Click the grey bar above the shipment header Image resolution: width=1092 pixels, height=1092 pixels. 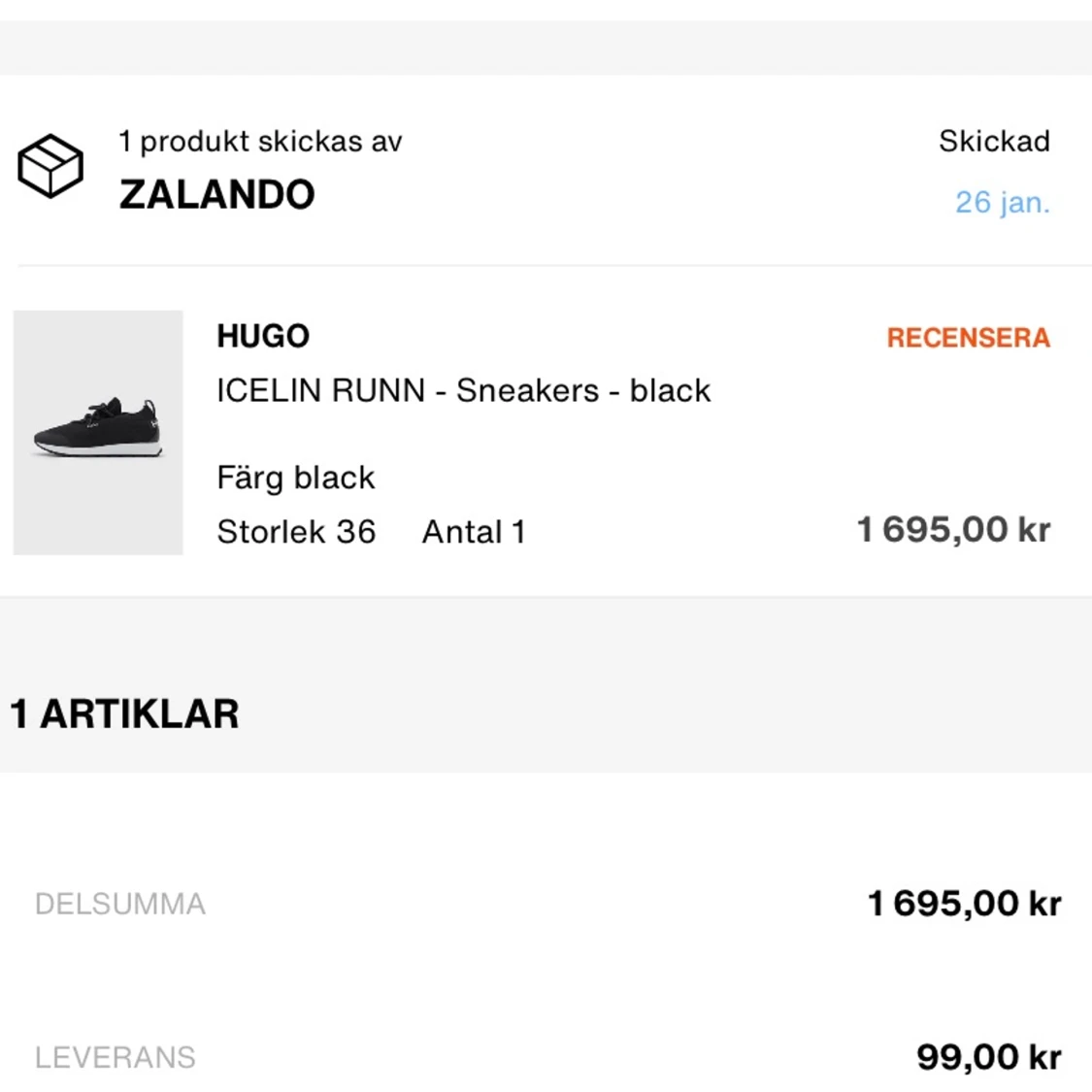pyautogui.click(x=546, y=48)
